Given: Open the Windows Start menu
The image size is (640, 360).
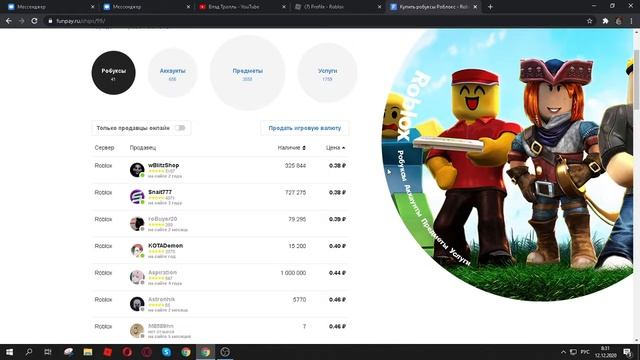Looking at the screenshot, I should click(9, 352).
